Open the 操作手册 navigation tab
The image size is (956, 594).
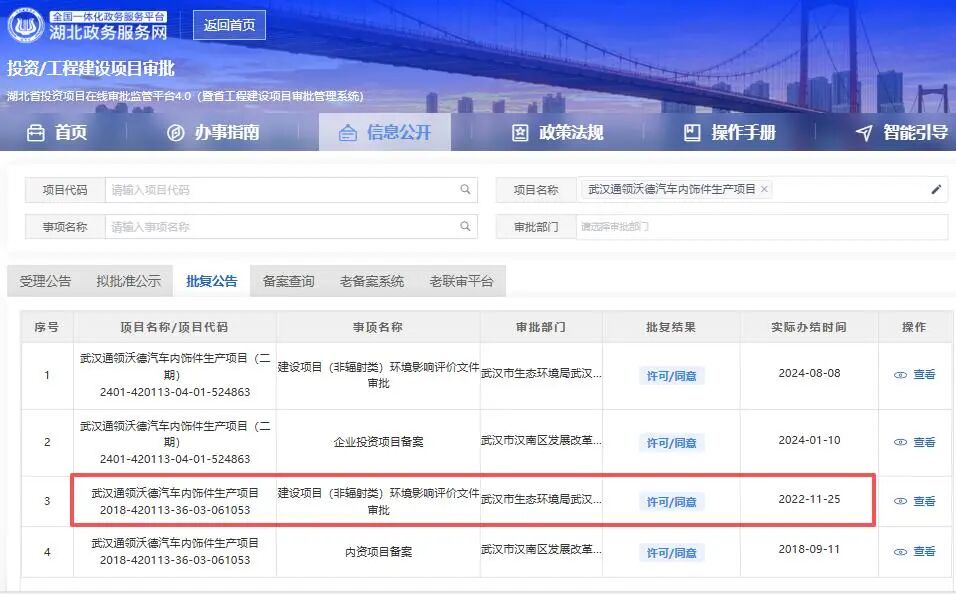click(729, 132)
